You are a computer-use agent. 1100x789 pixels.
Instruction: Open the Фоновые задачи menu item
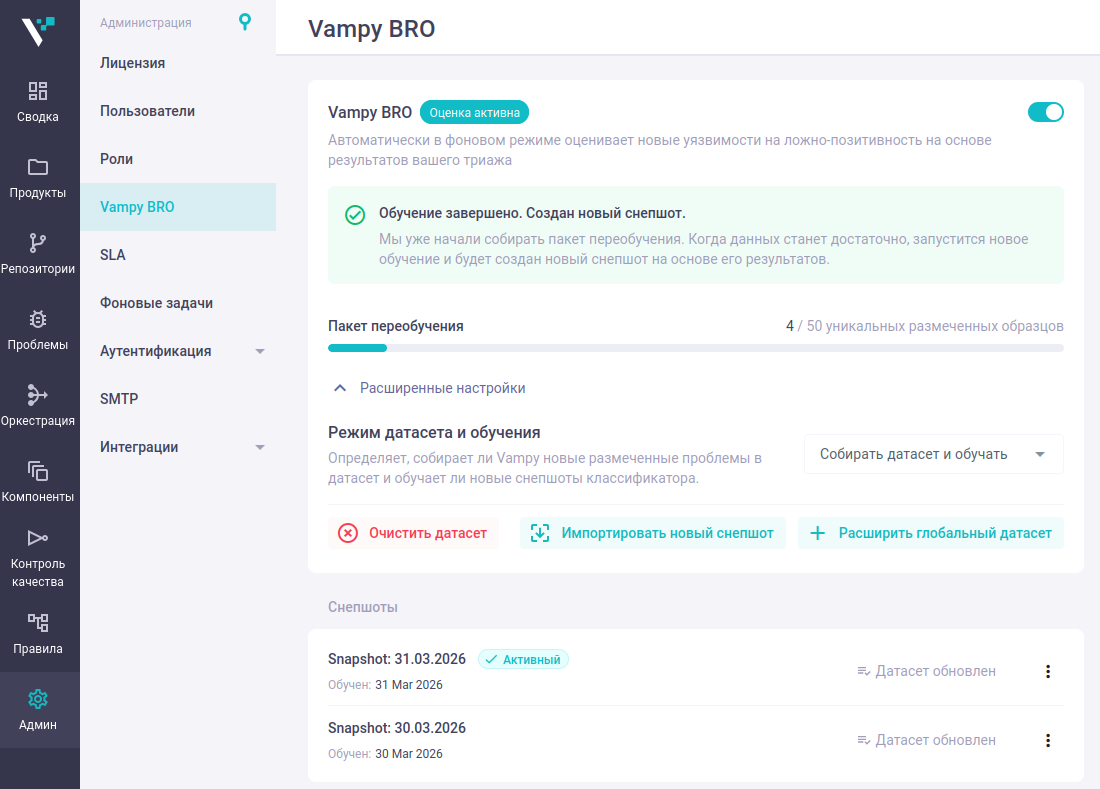pos(156,303)
